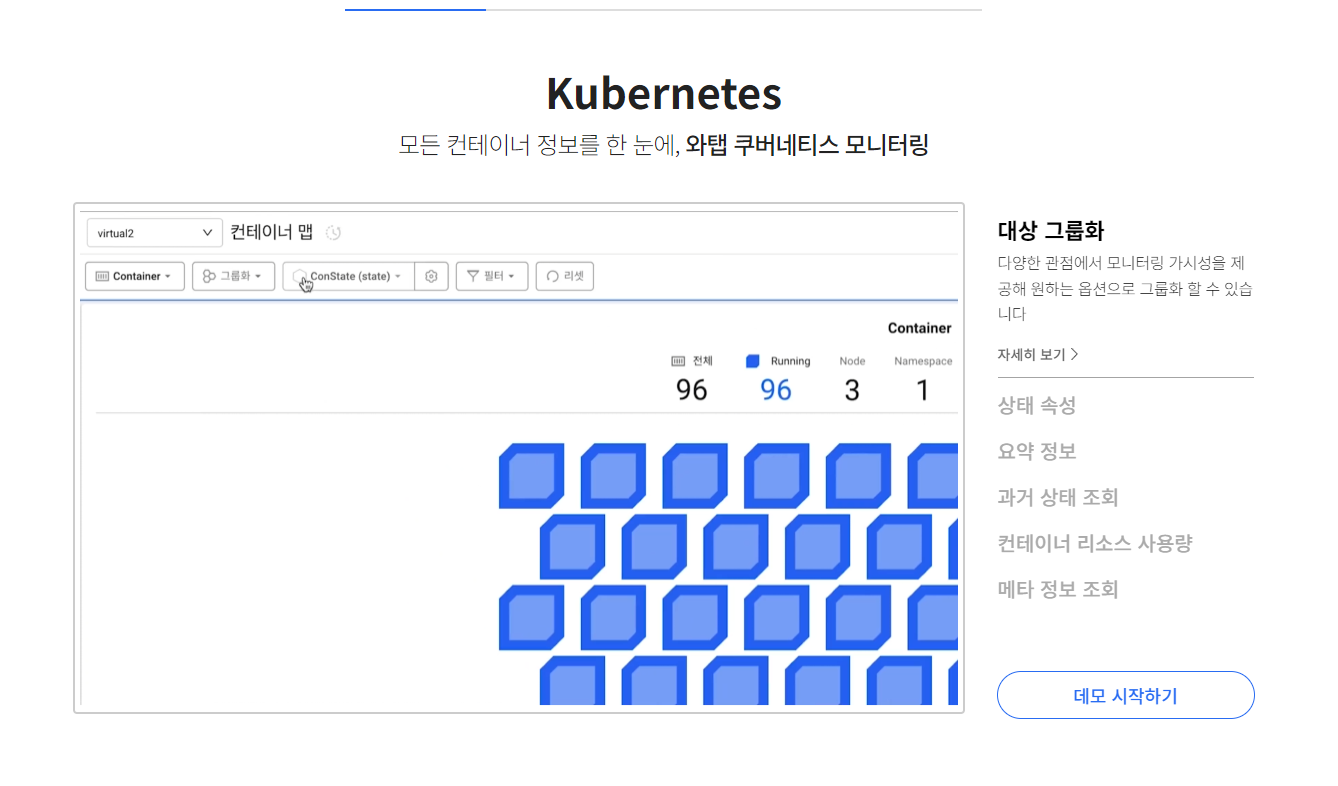
Task: Click the 전체 count value 96
Action: tap(692, 390)
